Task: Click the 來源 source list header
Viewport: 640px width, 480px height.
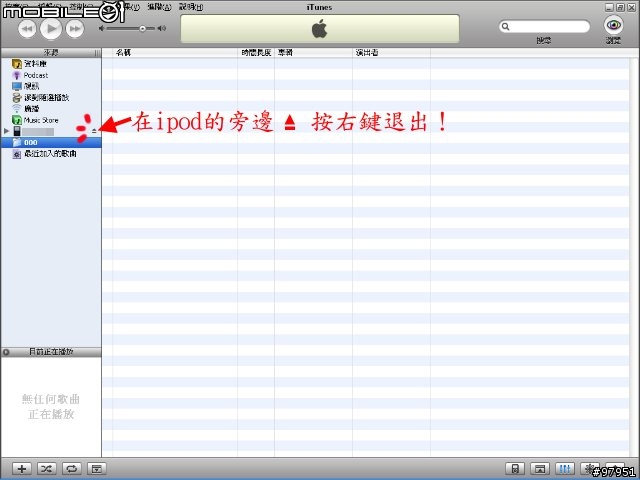Action: (51, 53)
